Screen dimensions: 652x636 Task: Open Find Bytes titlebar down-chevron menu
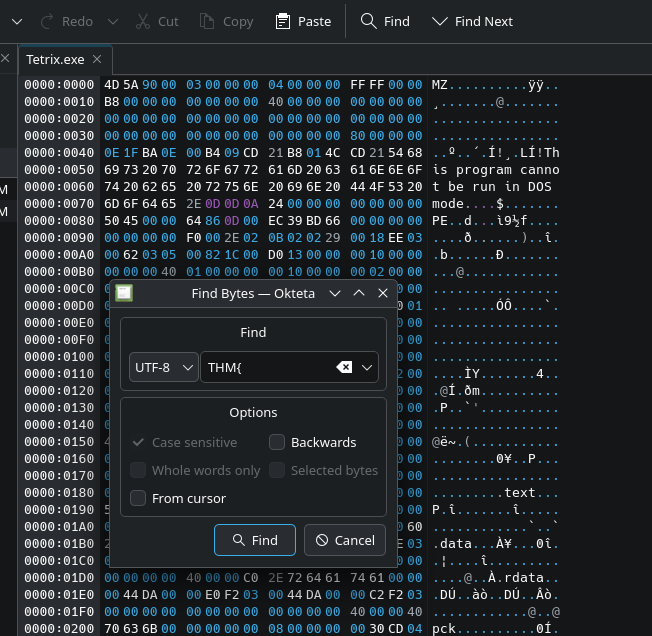click(x=335, y=293)
